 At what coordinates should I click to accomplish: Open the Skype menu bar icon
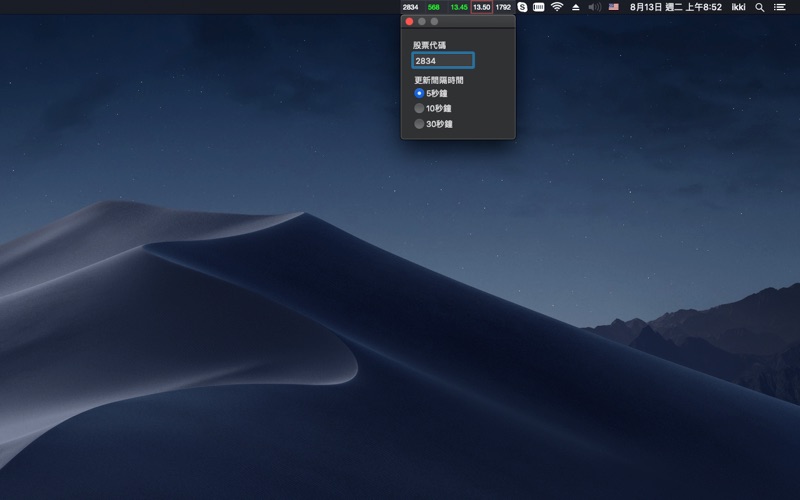522,7
